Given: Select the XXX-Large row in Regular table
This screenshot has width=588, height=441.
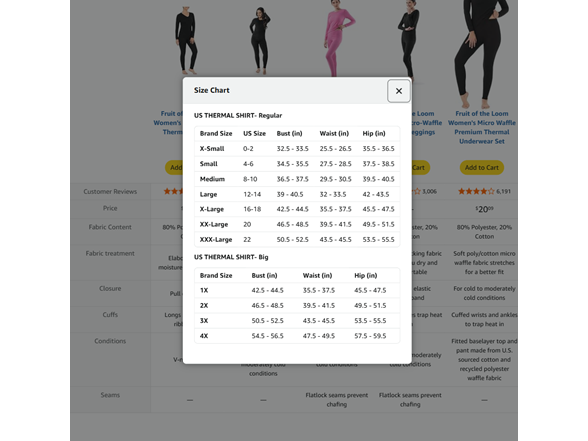Looking at the screenshot, I should pos(297,239).
